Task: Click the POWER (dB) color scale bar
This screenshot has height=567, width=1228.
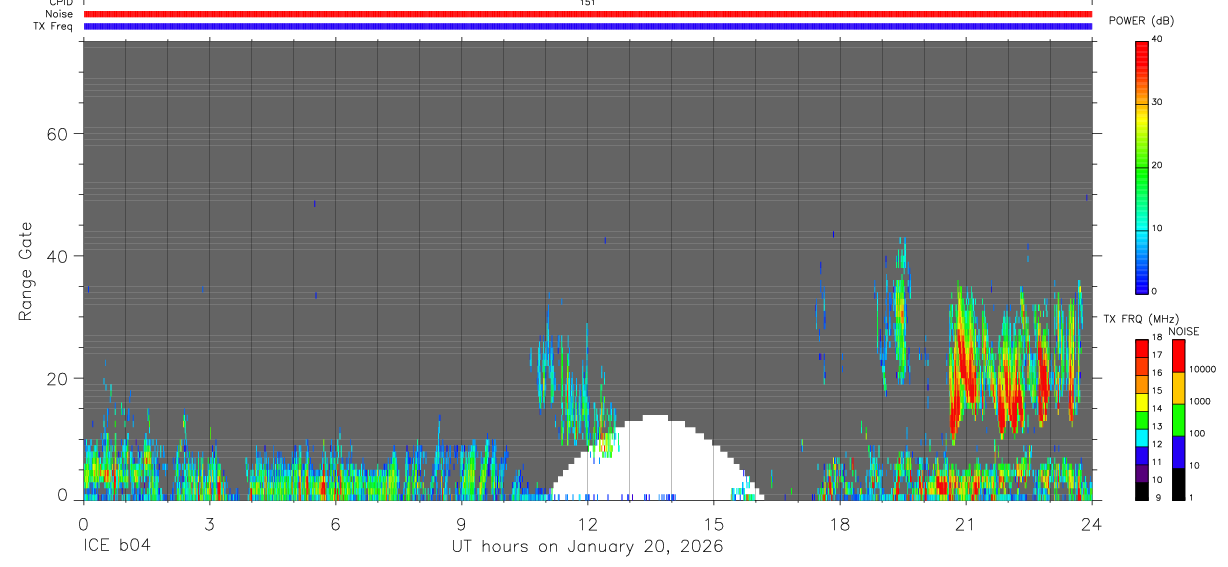Action: [1141, 166]
